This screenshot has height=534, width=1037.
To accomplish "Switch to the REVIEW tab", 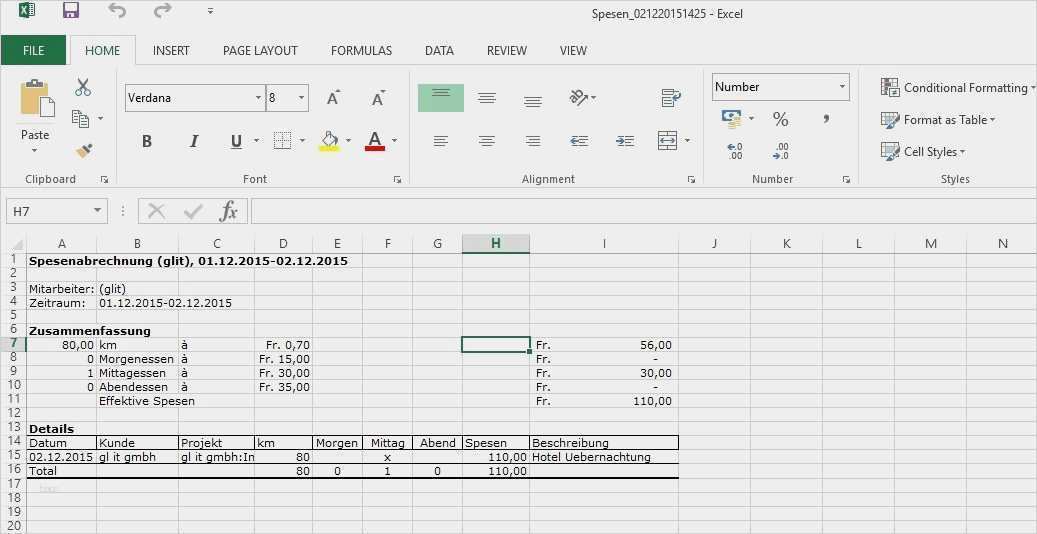I will tap(507, 50).
